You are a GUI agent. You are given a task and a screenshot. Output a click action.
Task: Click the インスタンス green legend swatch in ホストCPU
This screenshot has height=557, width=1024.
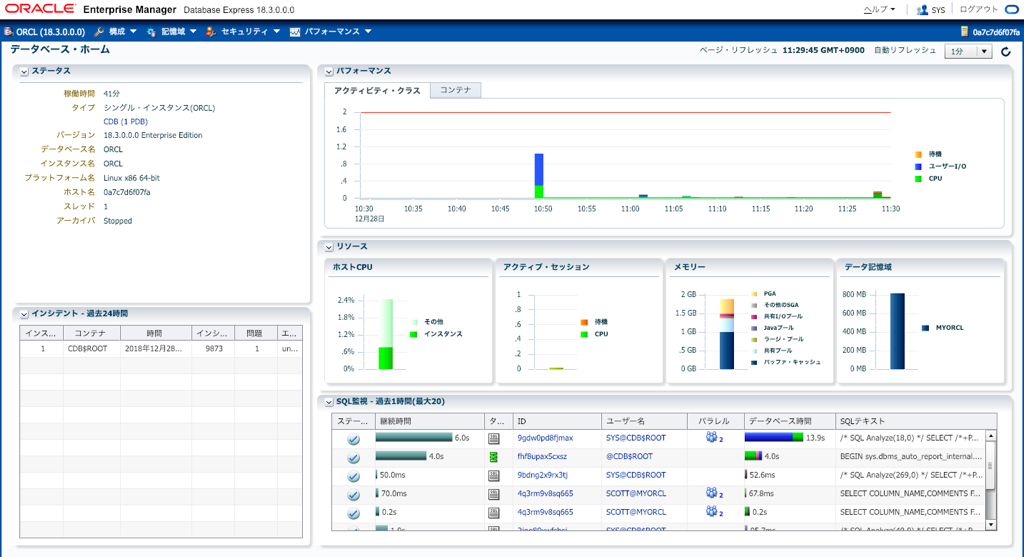point(413,334)
